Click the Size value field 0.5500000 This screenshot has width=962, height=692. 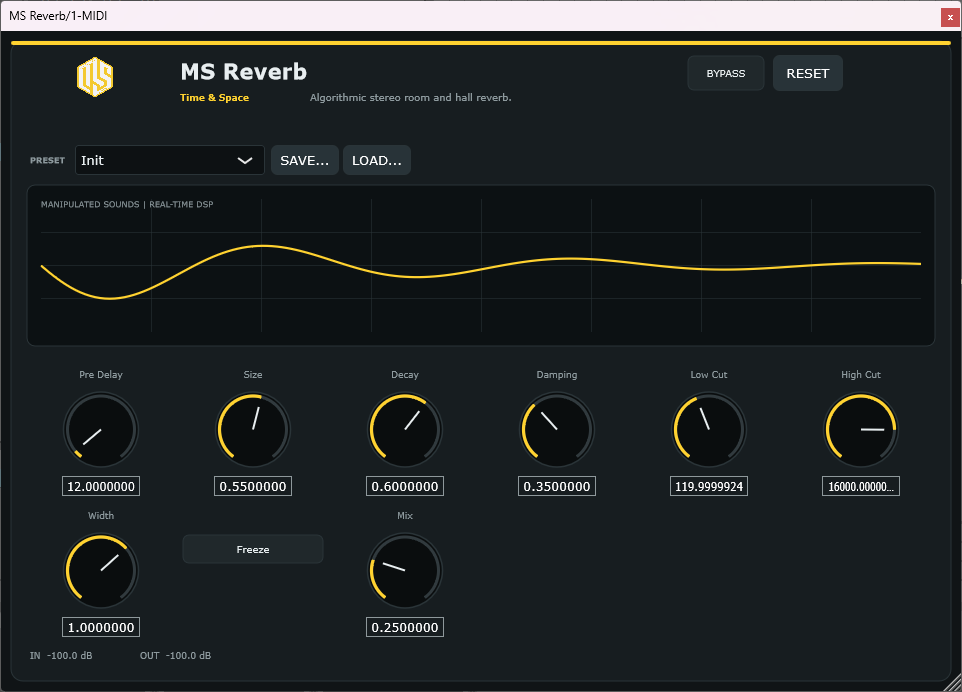pos(253,486)
